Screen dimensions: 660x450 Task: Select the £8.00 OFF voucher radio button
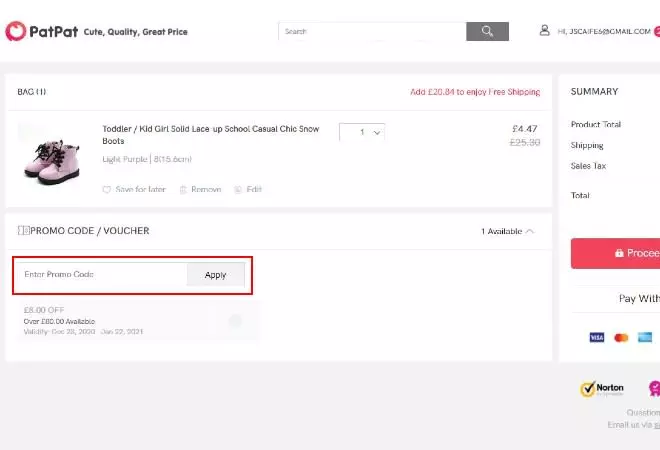click(235, 321)
